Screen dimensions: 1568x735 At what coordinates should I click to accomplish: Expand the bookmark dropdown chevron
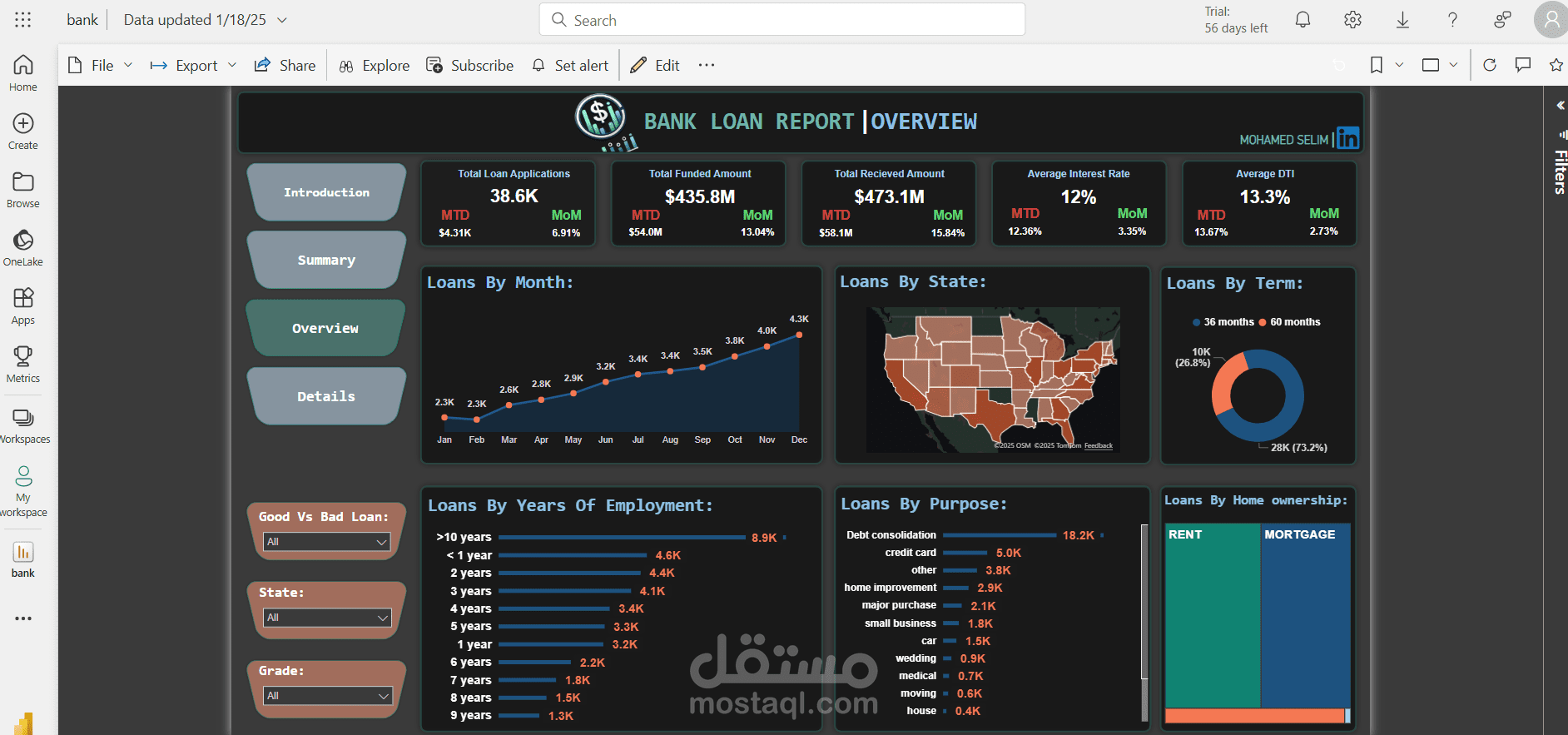pyautogui.click(x=1399, y=65)
